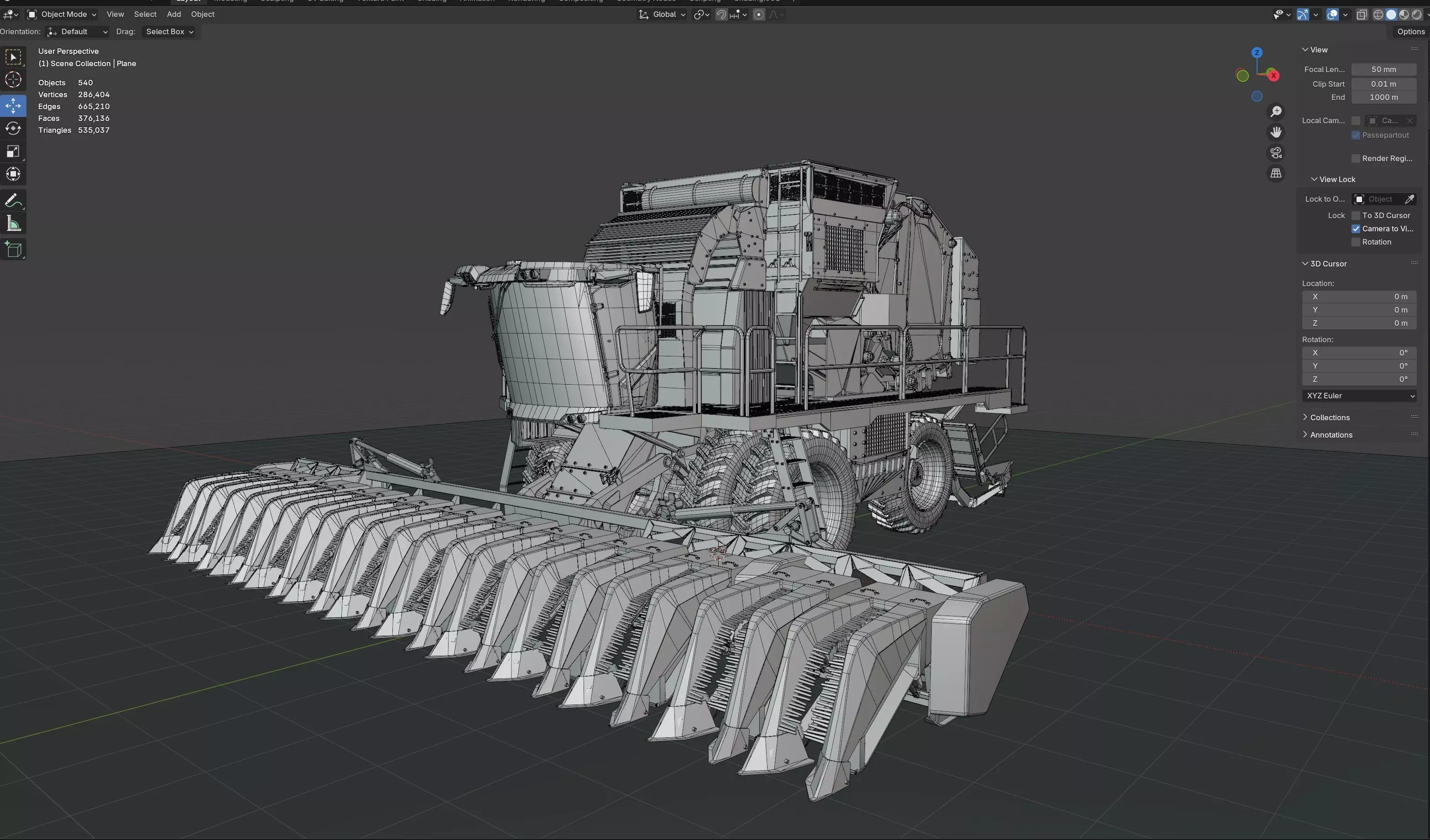Image resolution: width=1430 pixels, height=840 pixels.
Task: Click eyedropper beside Lock to Object field
Action: pyautogui.click(x=1409, y=199)
